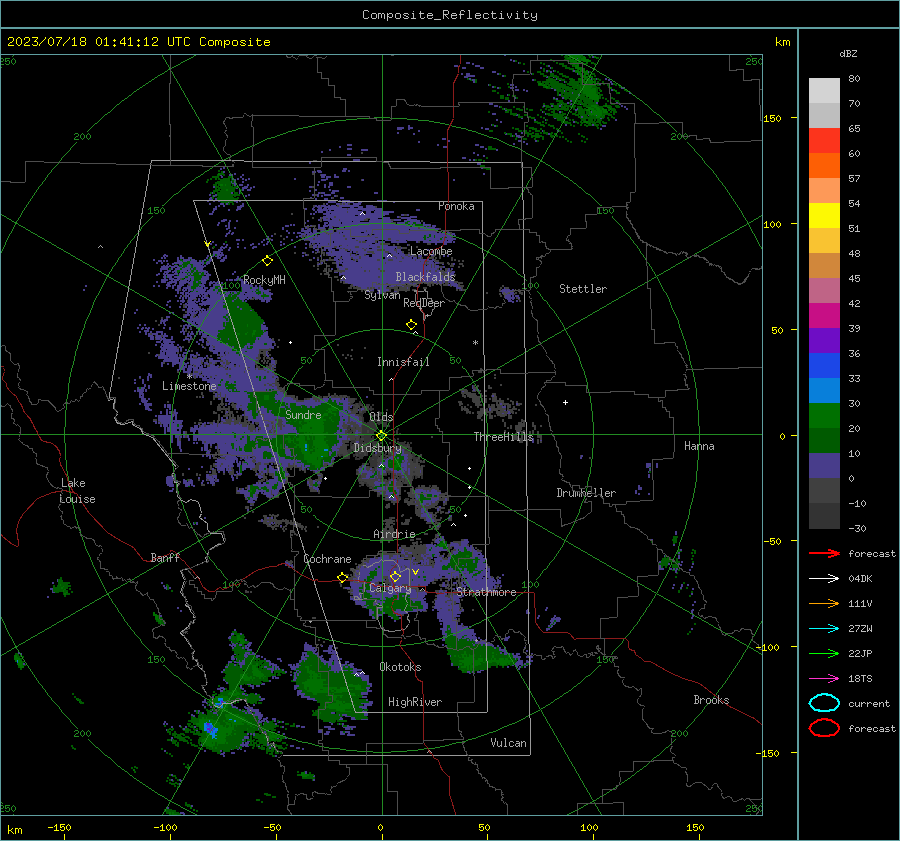Click the Olds city label
Viewport: 900px width, 841px height.
click(x=381, y=417)
